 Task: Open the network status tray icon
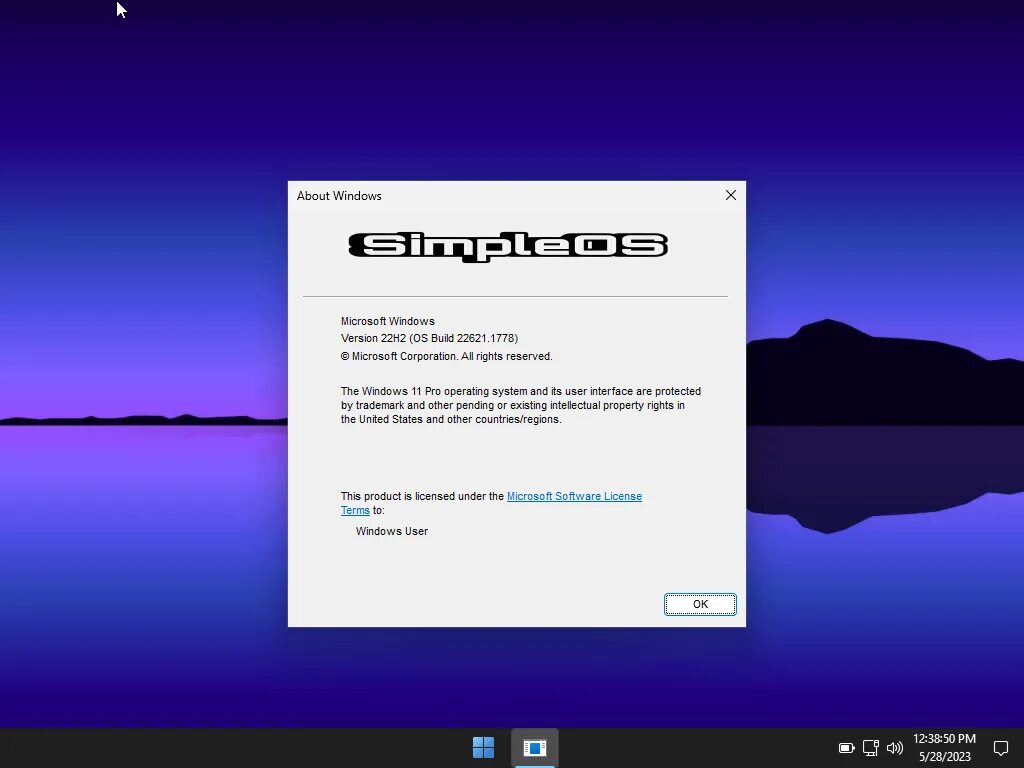click(x=871, y=748)
